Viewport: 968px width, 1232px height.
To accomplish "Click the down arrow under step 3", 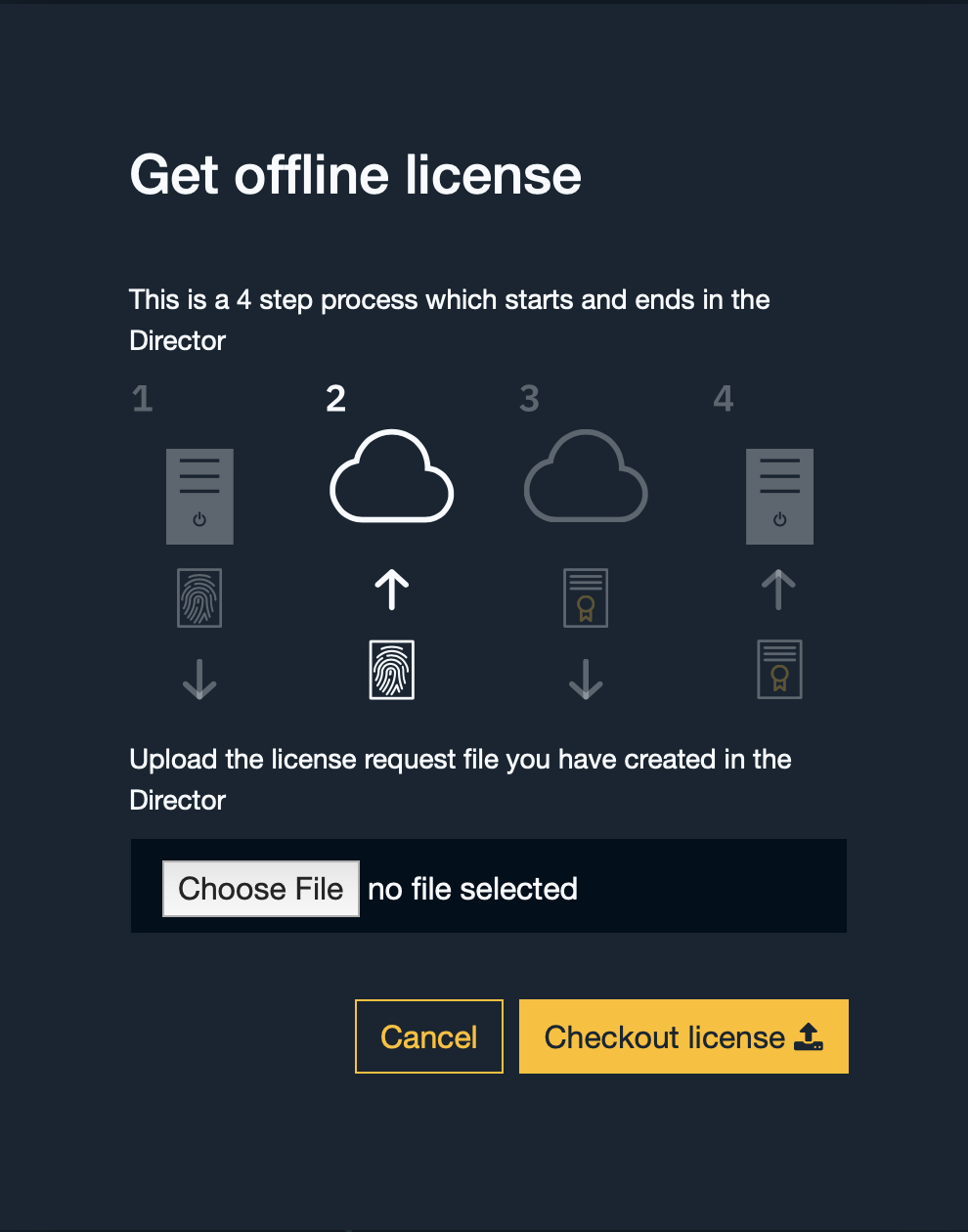I will click(x=586, y=680).
